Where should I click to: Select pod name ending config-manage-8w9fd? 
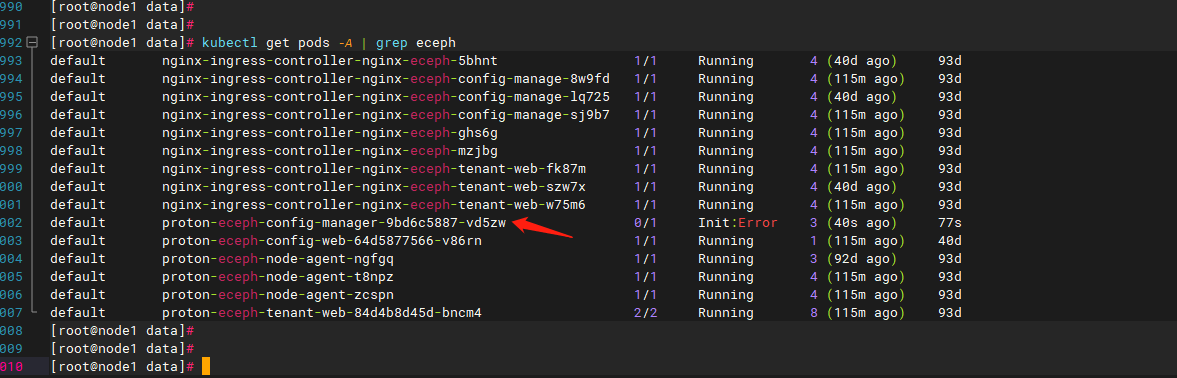386,79
